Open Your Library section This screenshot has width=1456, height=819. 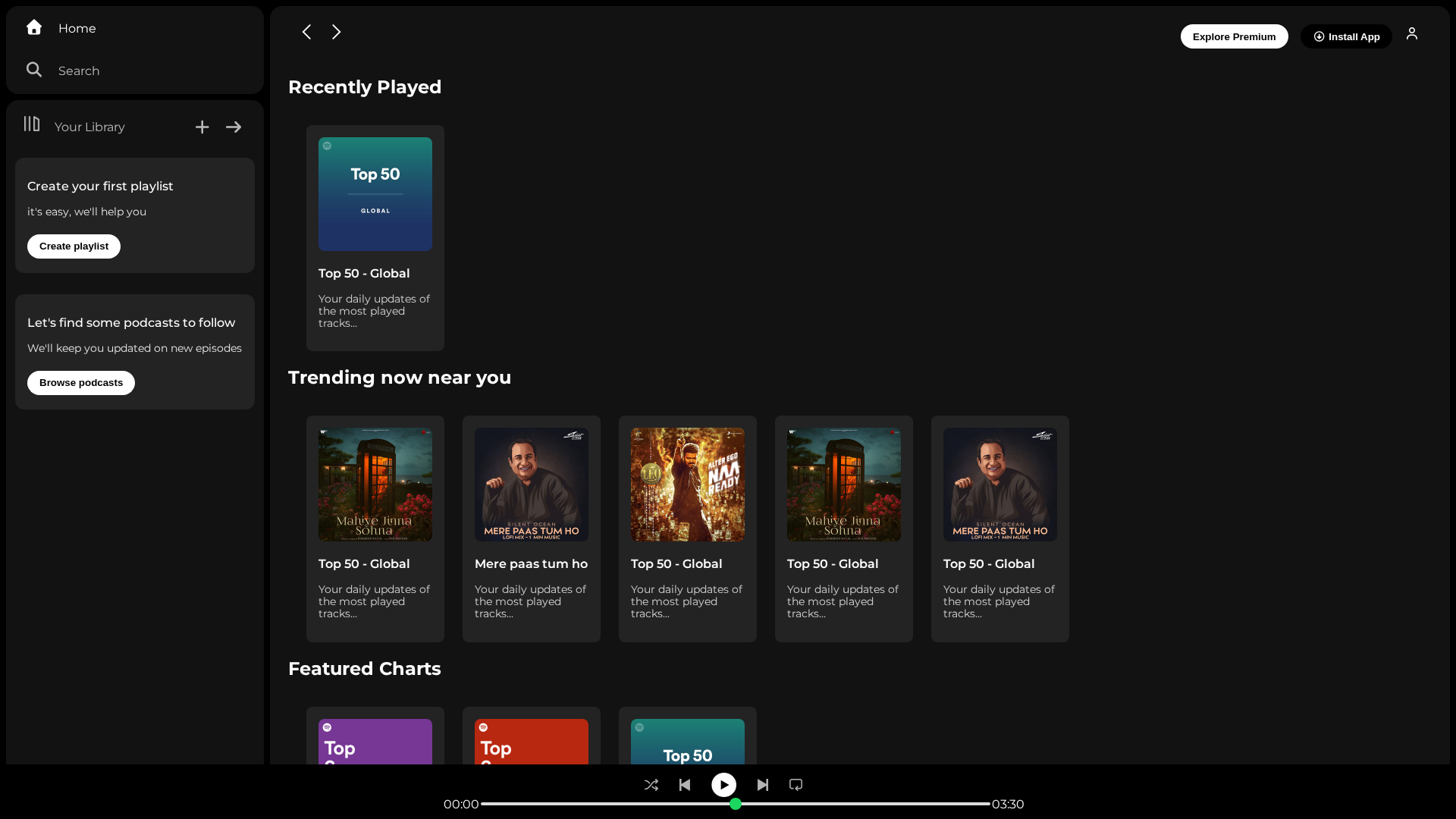point(74,126)
